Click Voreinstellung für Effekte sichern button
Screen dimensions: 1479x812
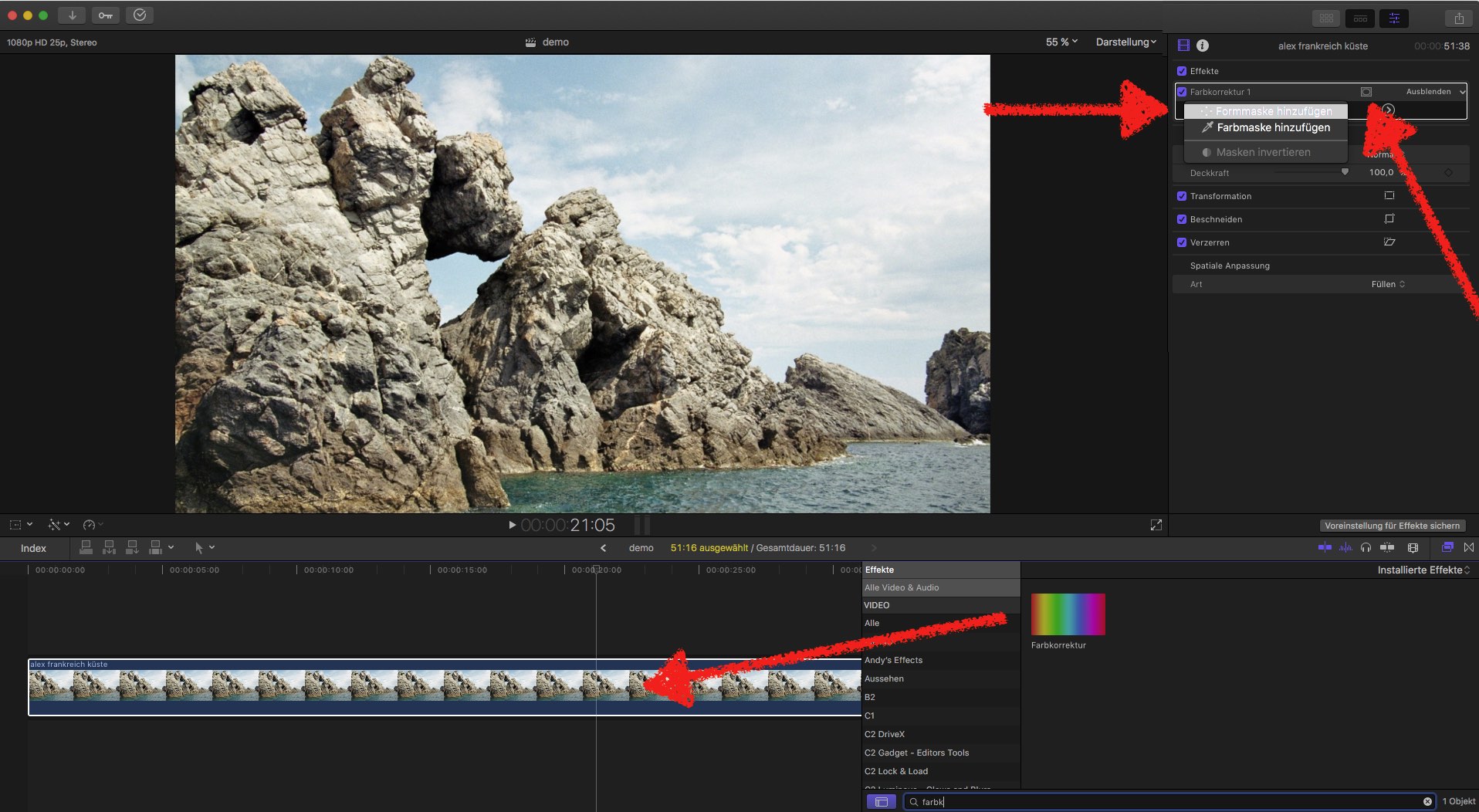click(x=1392, y=526)
